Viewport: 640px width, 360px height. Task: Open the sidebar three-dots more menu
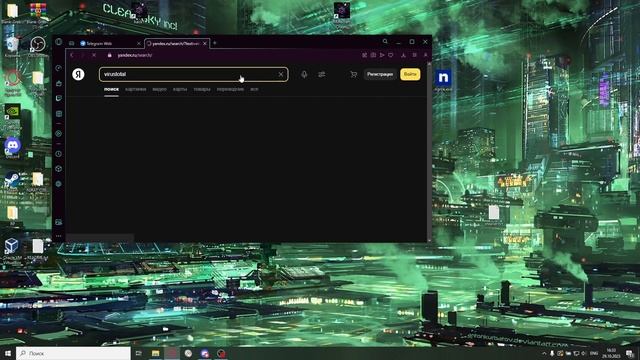coord(59,236)
